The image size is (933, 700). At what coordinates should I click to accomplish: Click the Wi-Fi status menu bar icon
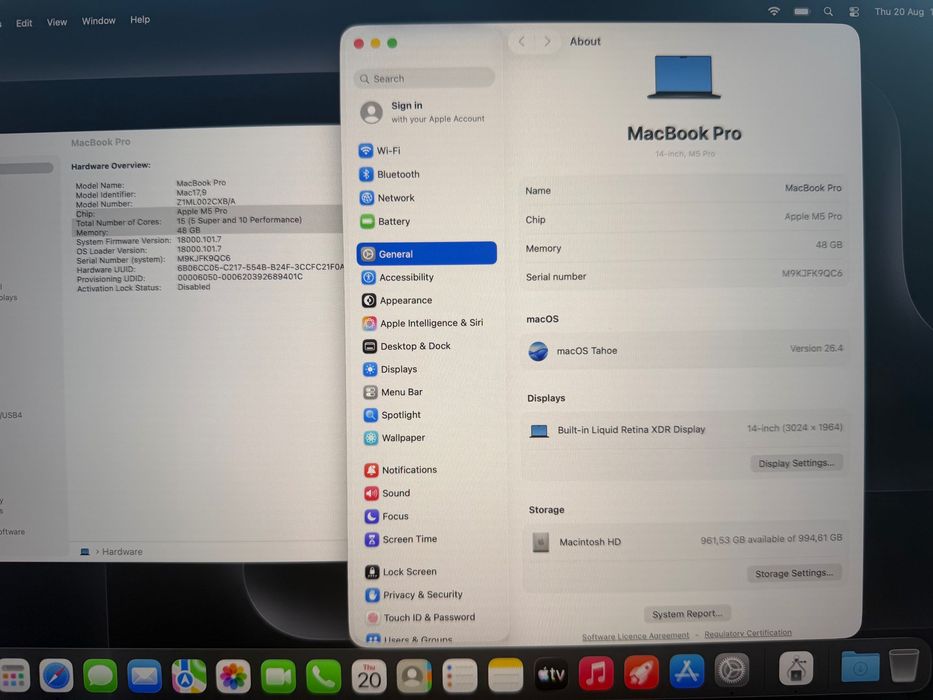[774, 11]
